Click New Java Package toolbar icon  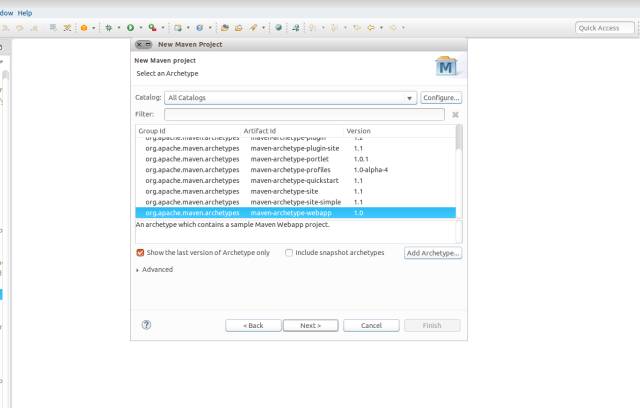(x=178, y=28)
